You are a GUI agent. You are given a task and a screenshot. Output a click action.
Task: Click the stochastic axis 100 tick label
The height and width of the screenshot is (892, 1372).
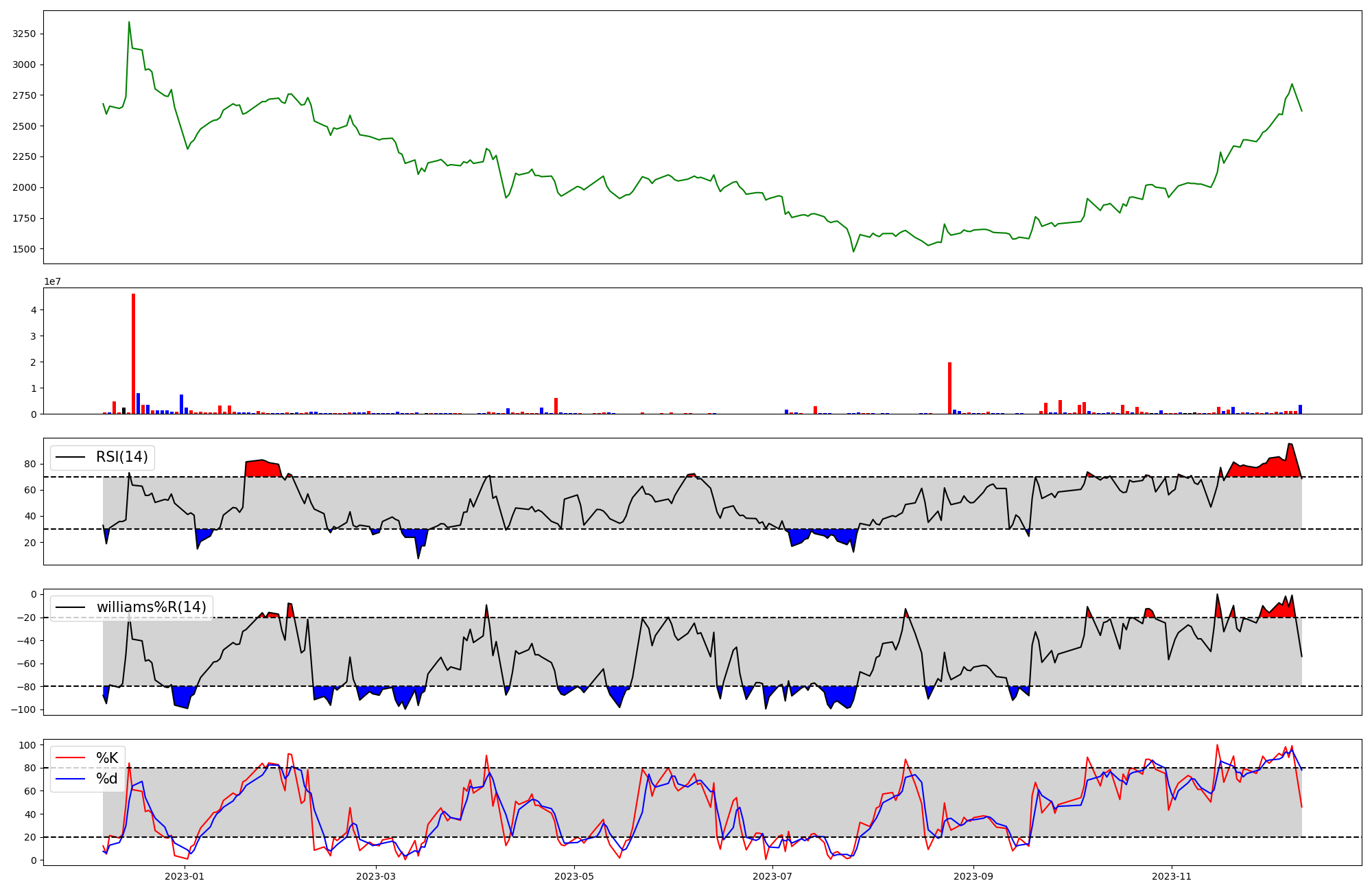point(27,745)
